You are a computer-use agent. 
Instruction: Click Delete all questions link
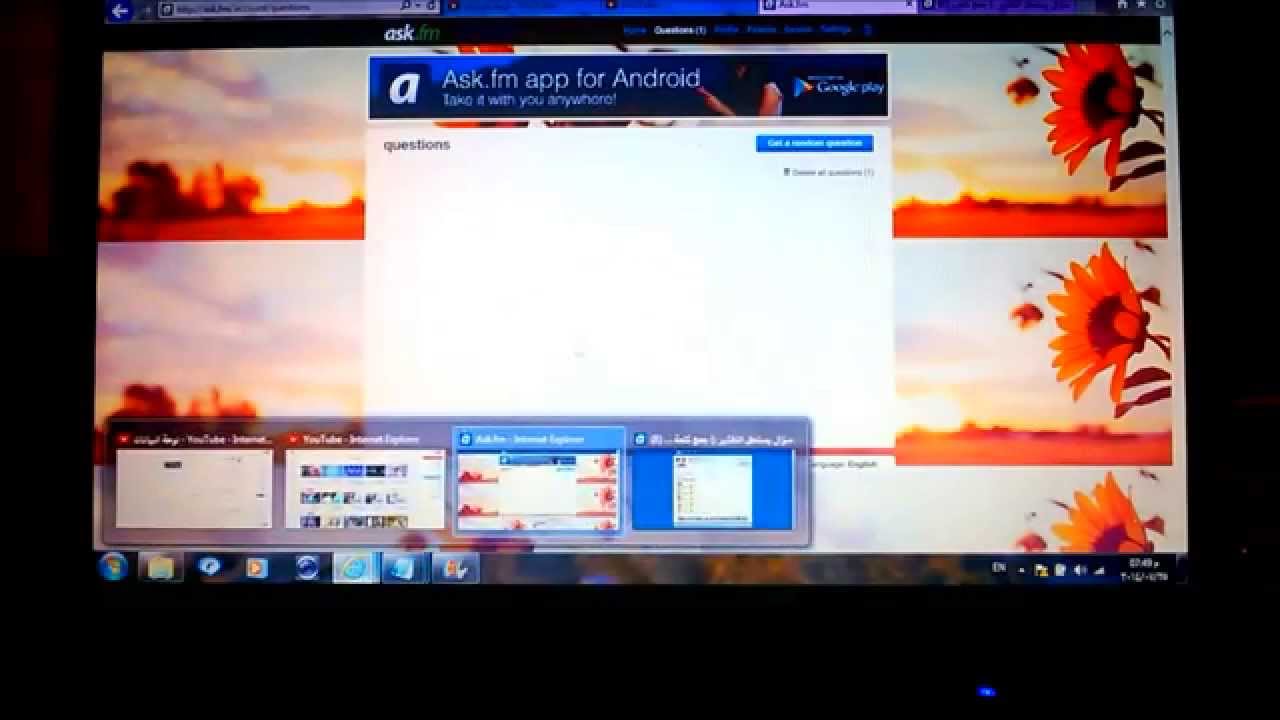828,172
